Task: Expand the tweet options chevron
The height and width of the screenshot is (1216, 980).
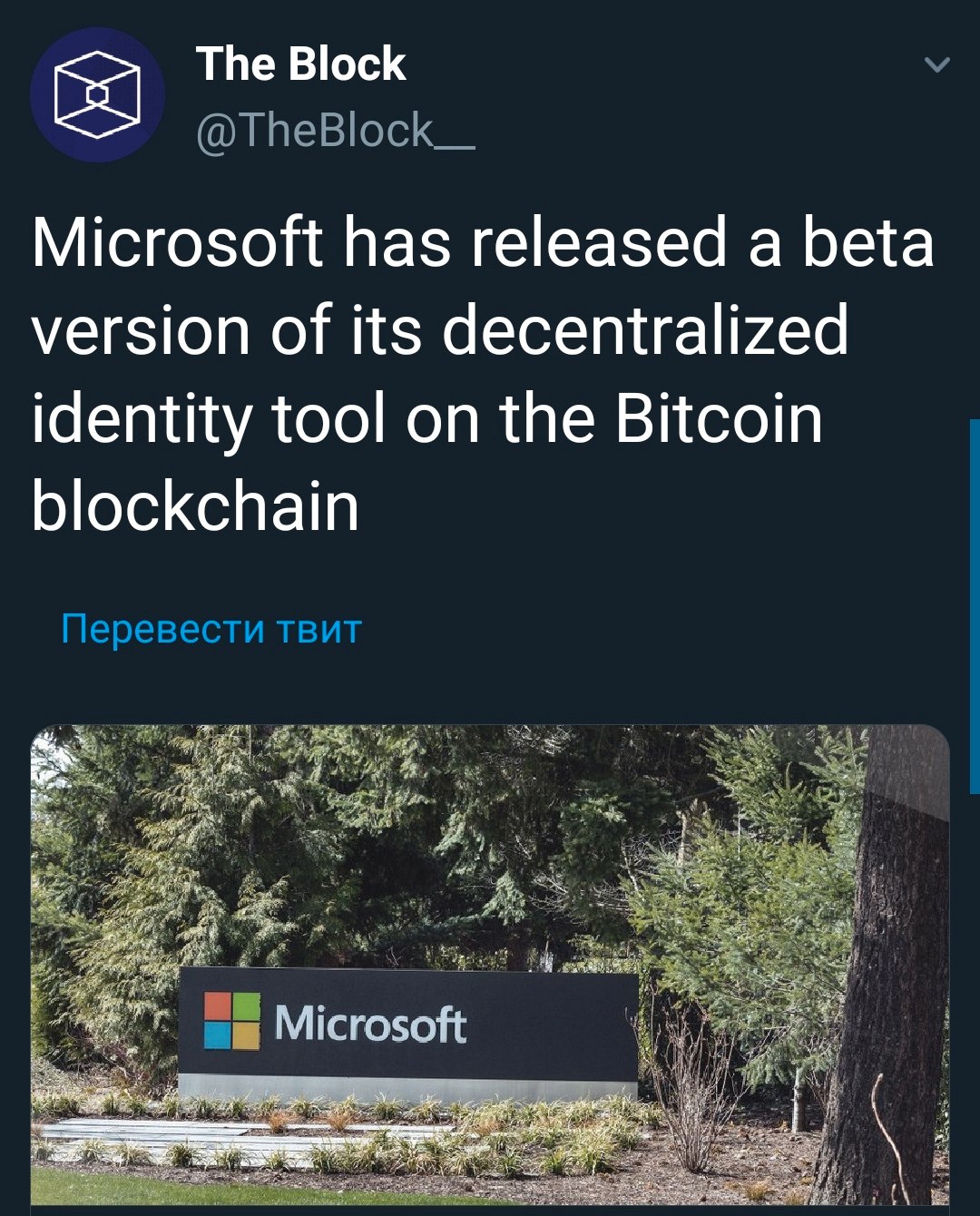Action: (936, 64)
